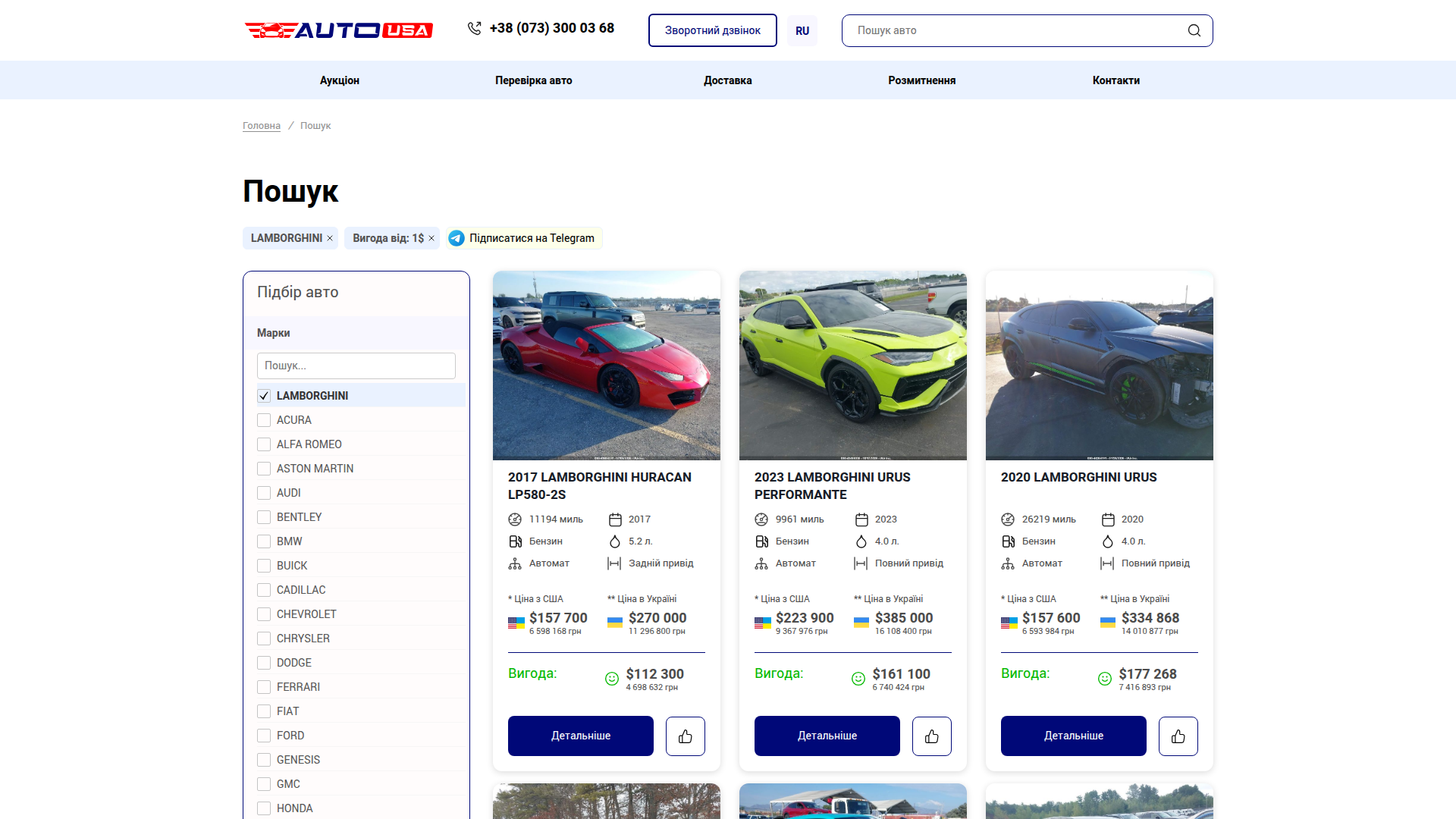Click the smiley icon by $112 300
The height and width of the screenshot is (819, 1456).
(x=612, y=679)
